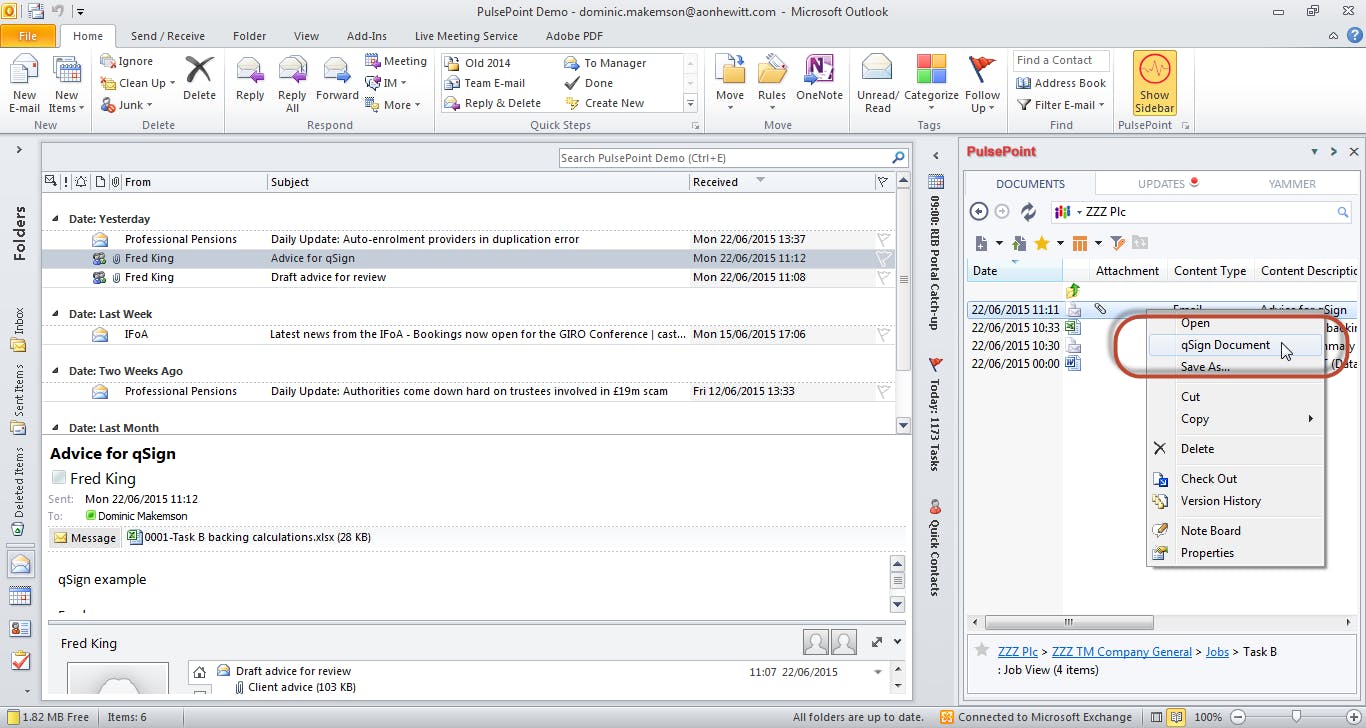Image resolution: width=1366 pixels, height=728 pixels.
Task: Collapse the Date: Yesterday group
Action: (x=56, y=219)
